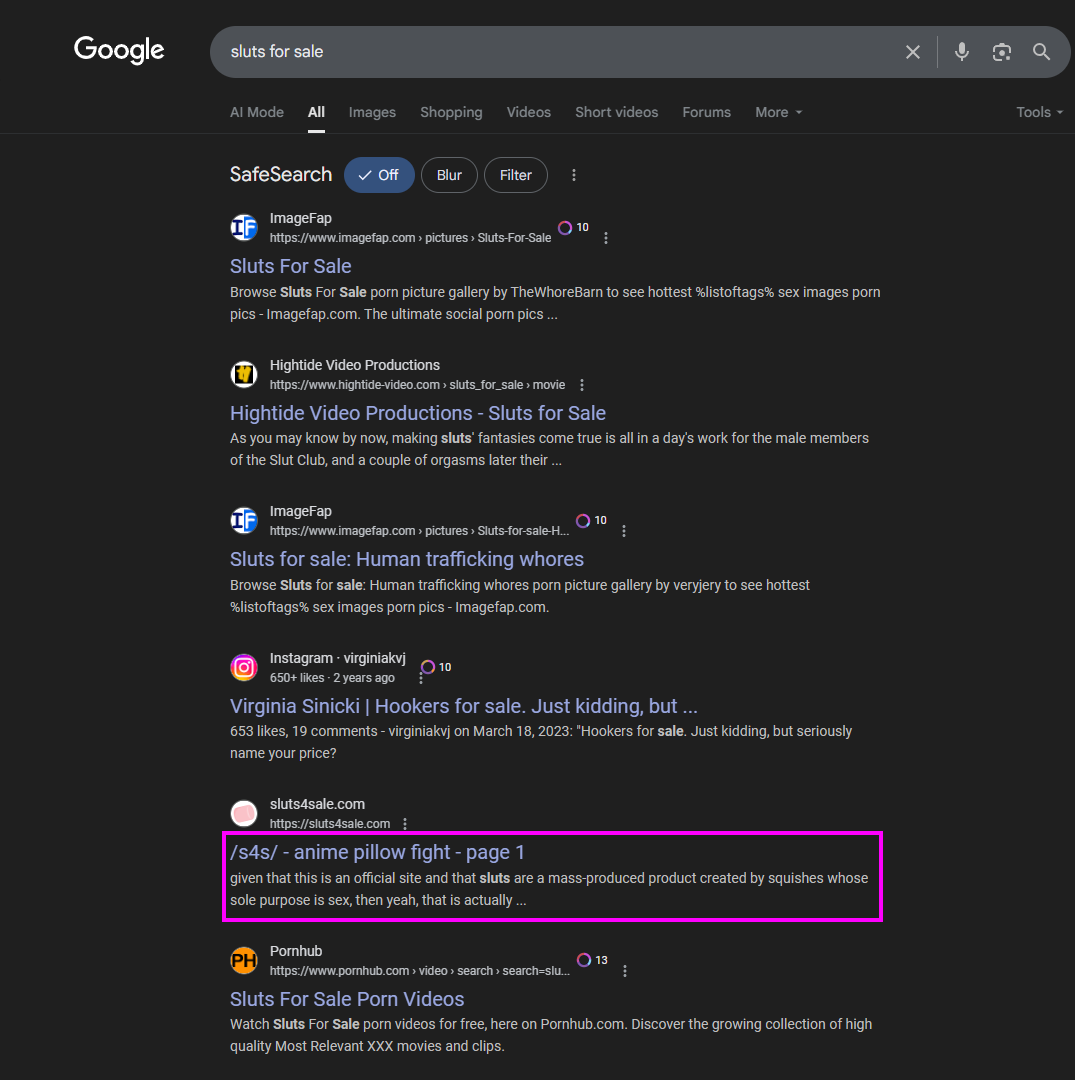Open the three-dot menu beside SafeSearch options
Viewport: 1075px width, 1080px height.
574,175
